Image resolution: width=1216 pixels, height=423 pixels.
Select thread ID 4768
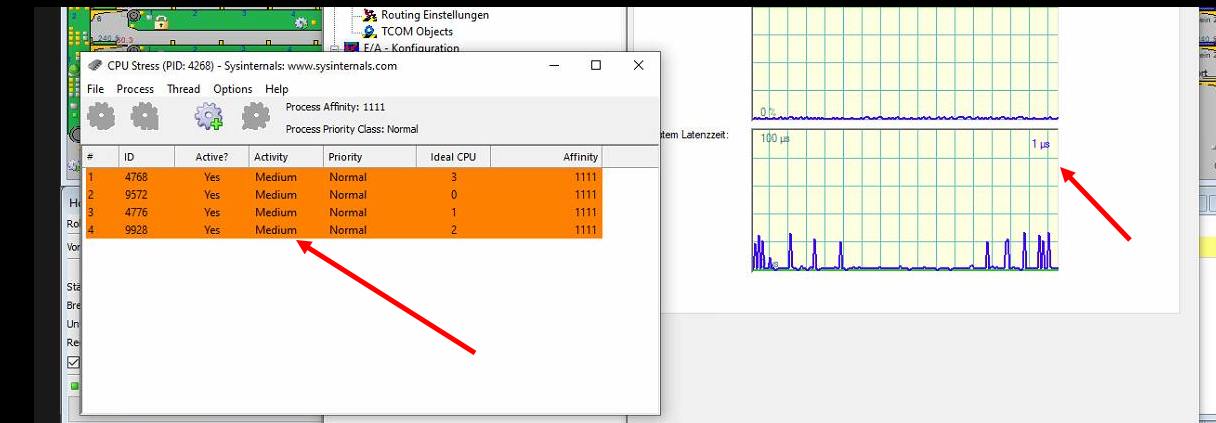134,177
